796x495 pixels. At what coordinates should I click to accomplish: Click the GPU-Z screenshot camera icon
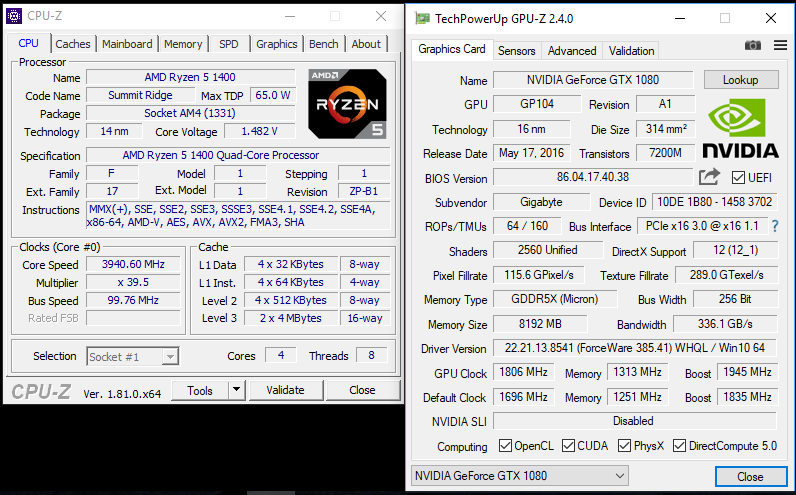pos(753,46)
